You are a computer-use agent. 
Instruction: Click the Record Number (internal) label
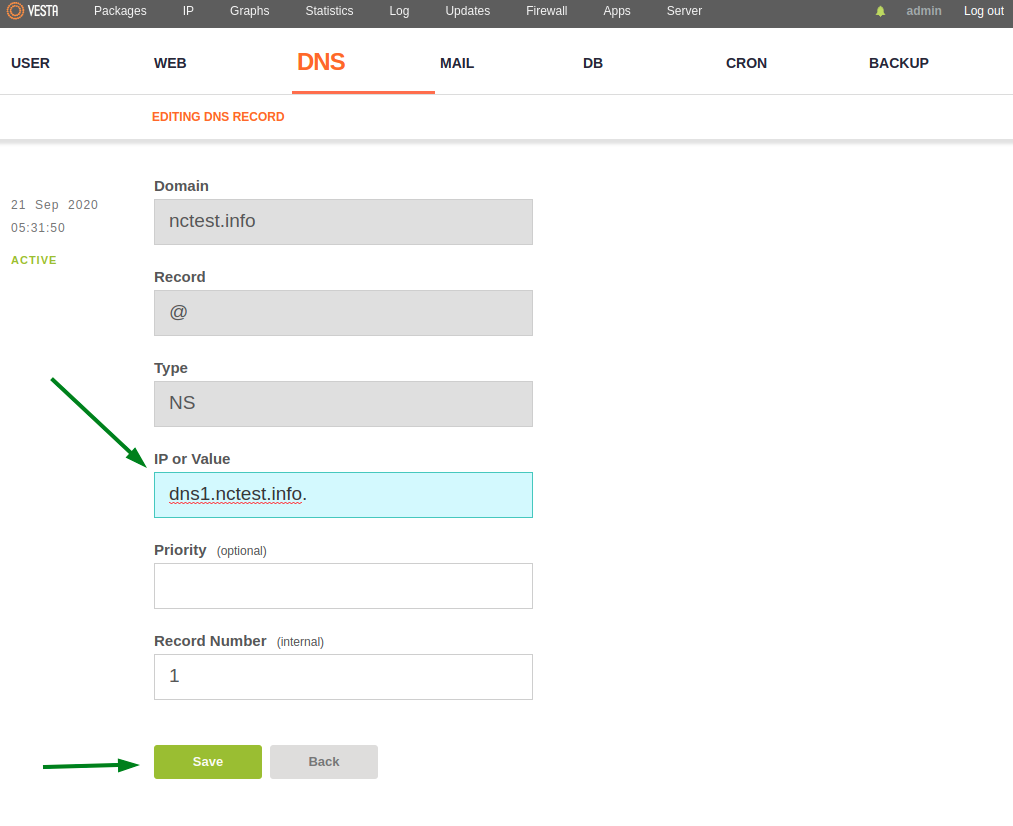pos(238,641)
